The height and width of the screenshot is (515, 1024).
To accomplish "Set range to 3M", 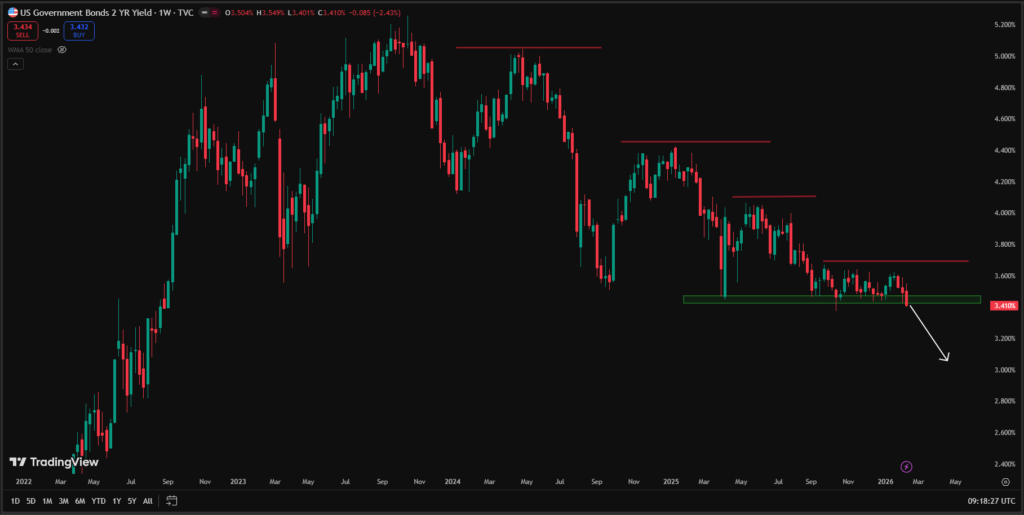I will tap(63, 501).
